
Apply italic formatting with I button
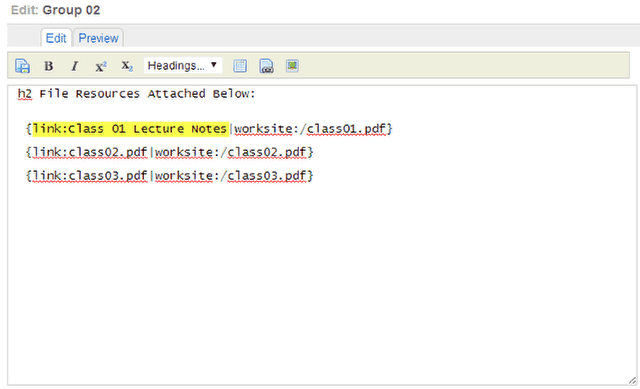[x=74, y=66]
